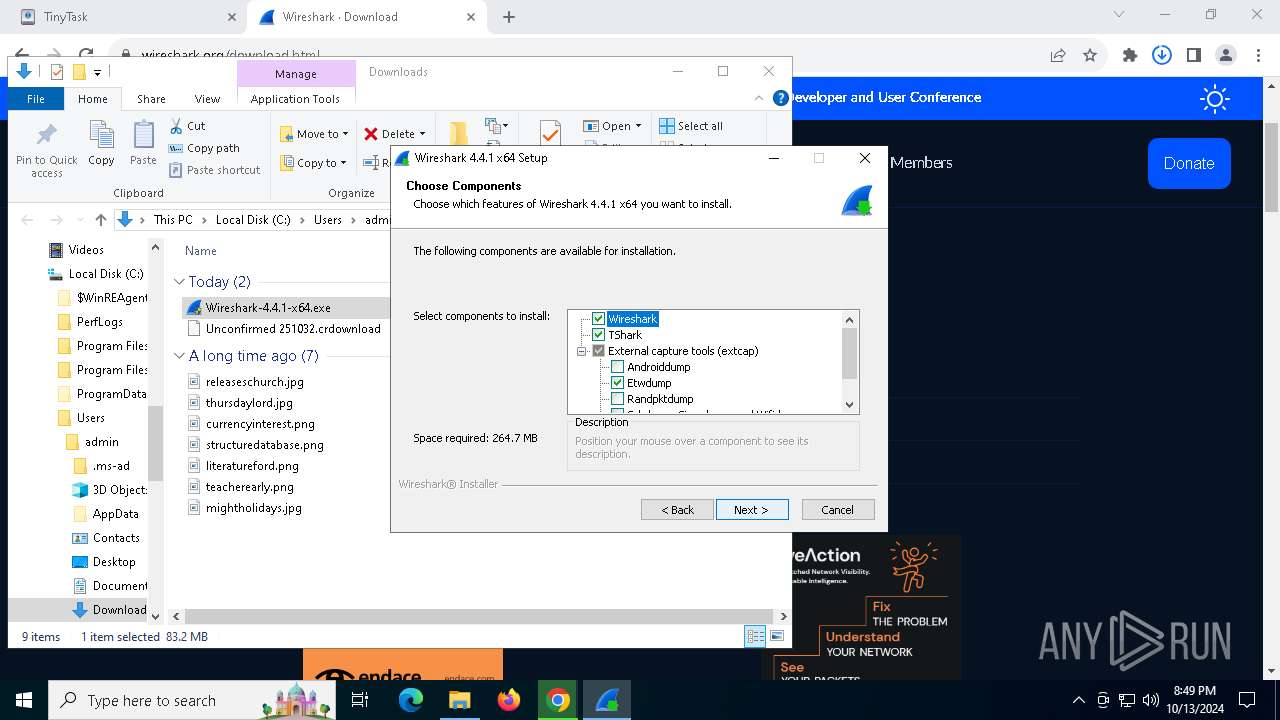Image resolution: width=1280 pixels, height=720 pixels.
Task: Click quick access toolbar properties icon
Action: tap(57, 72)
